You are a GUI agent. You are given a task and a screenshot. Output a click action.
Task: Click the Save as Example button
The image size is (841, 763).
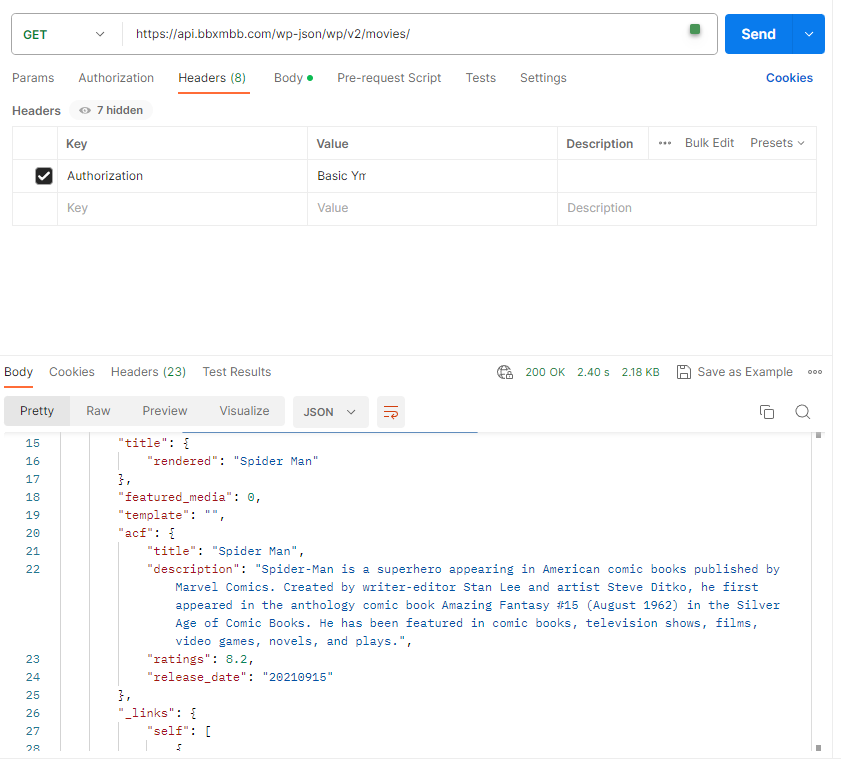735,372
